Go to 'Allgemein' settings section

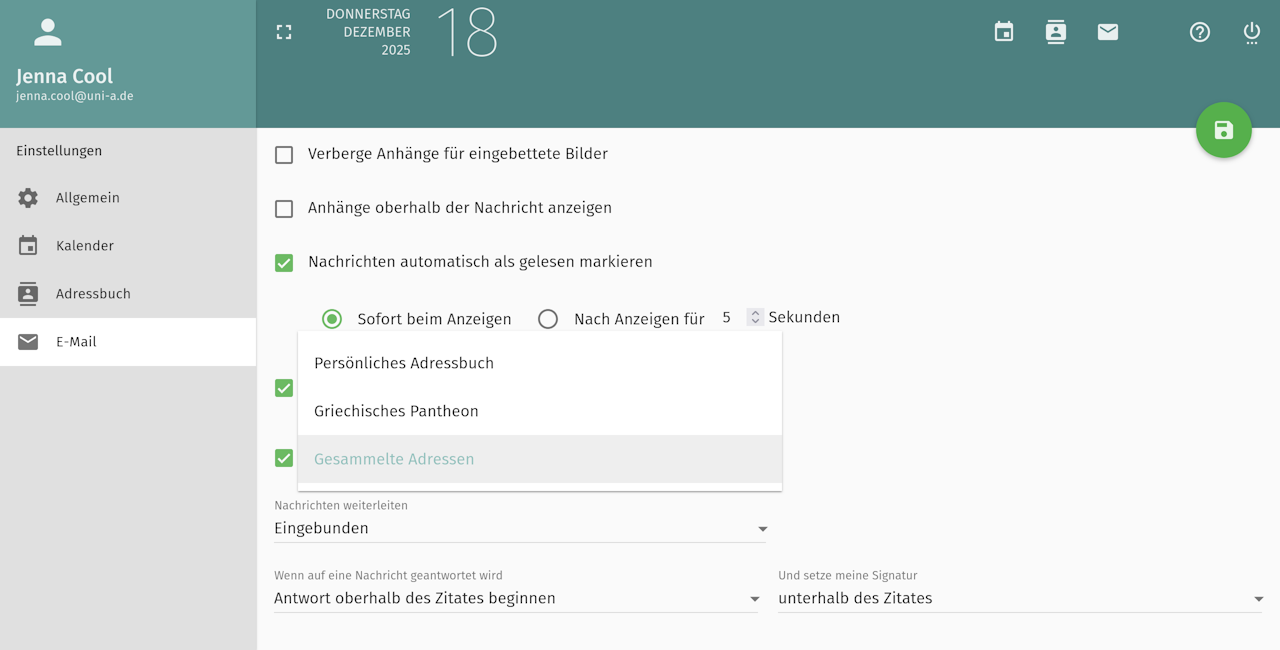click(88, 198)
